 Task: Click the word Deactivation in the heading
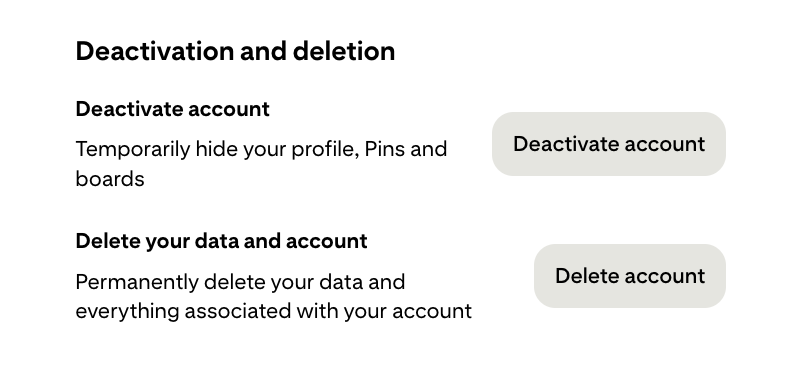pos(155,51)
